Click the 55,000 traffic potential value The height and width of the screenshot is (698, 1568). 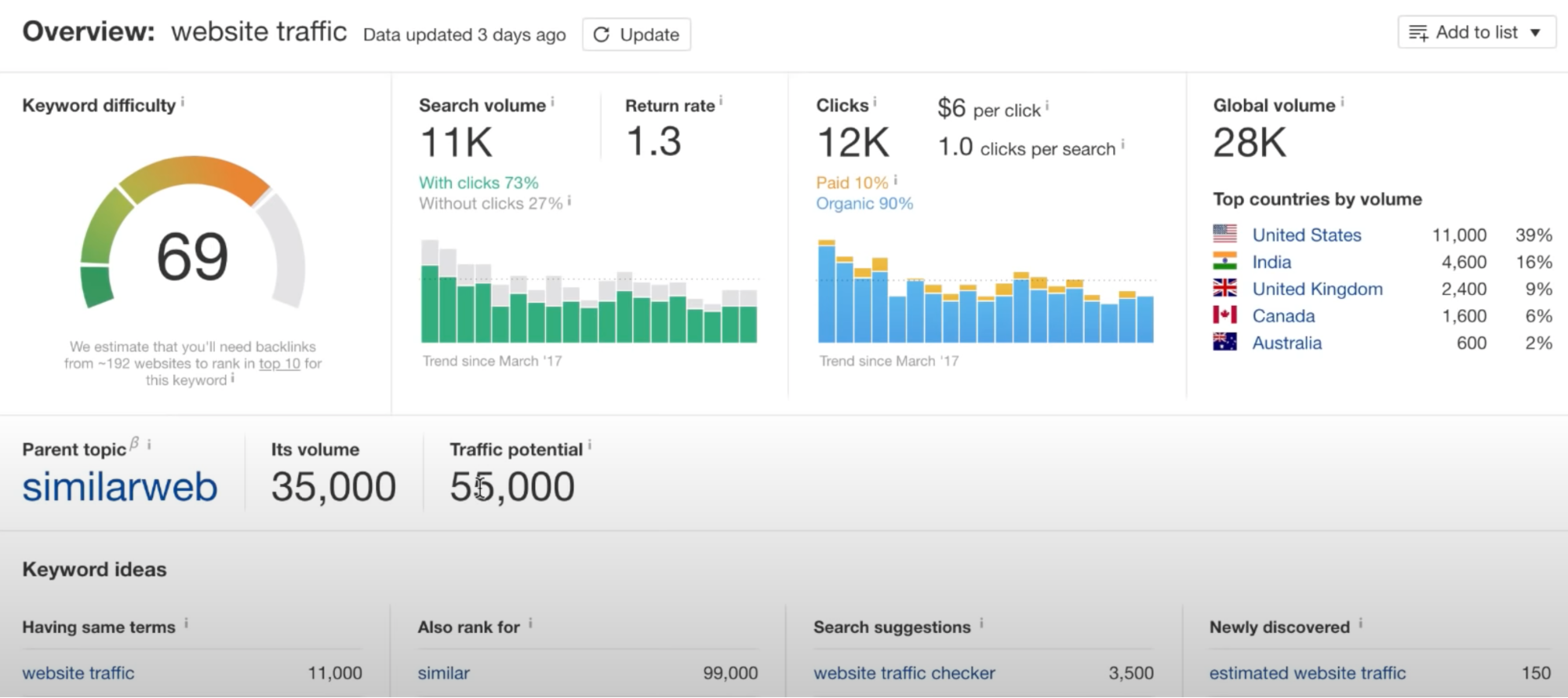tap(512, 487)
